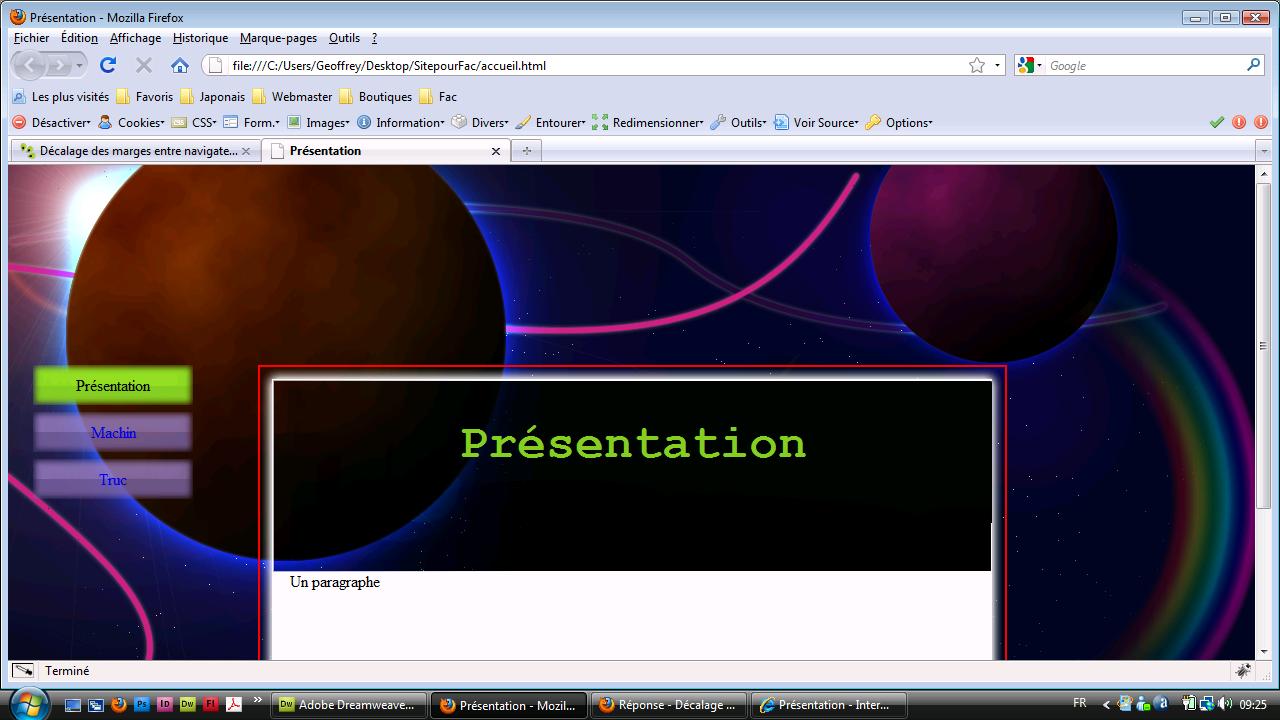
Task: Click the scroll down arrow of page scrollbar
Action: [1263, 652]
